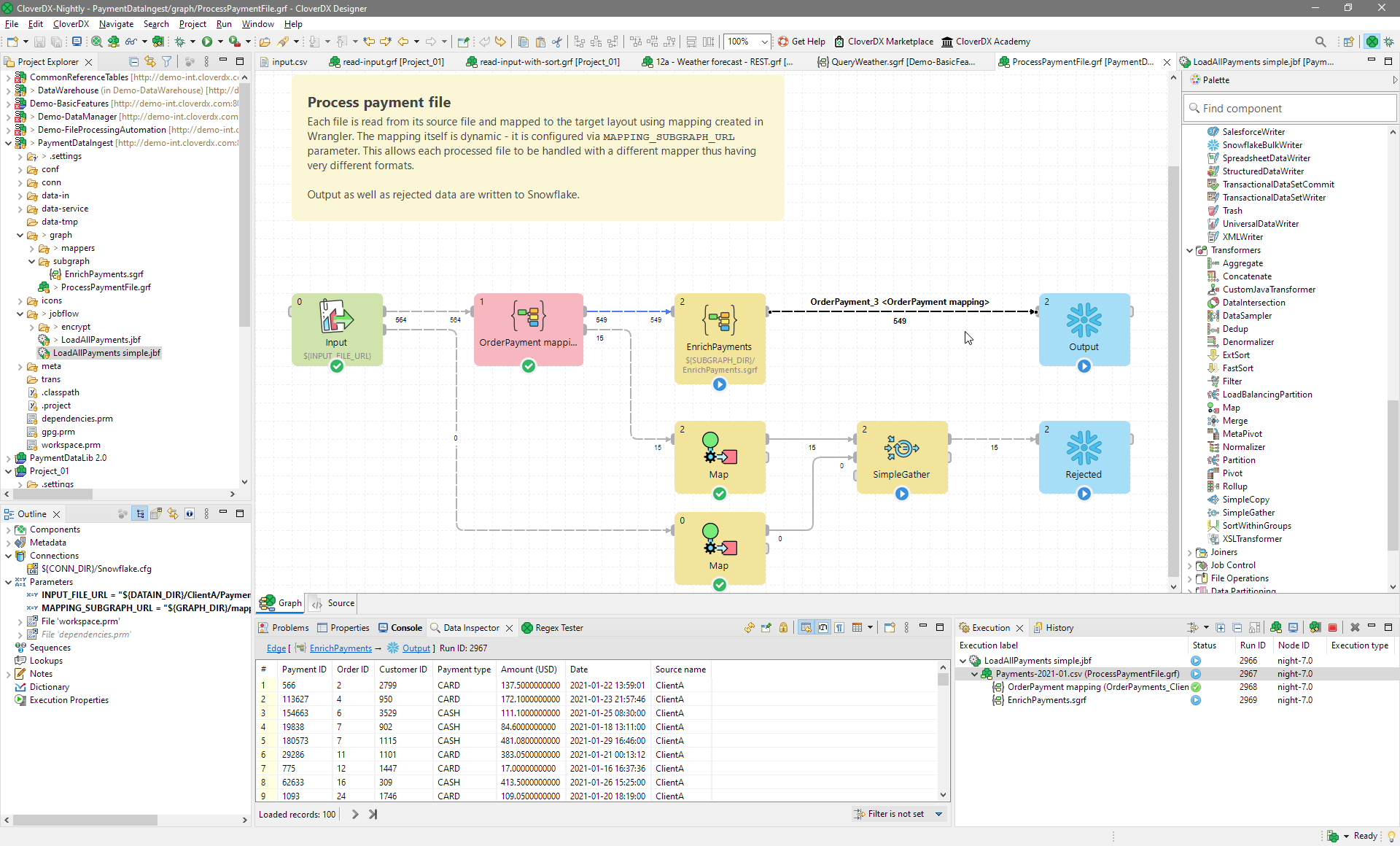Image resolution: width=1400 pixels, height=846 pixels.
Task: Switch to the Source tab
Action: click(341, 603)
